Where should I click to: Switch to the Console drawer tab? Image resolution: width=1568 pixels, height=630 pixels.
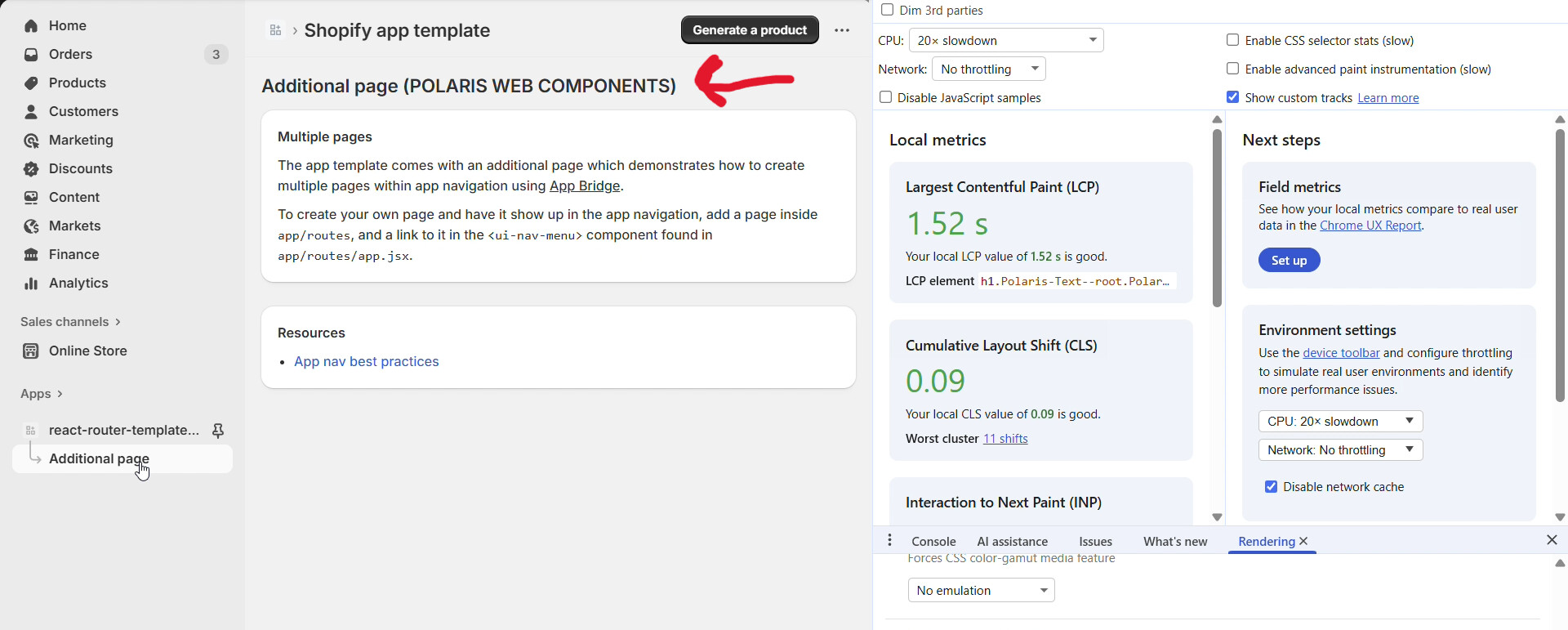[933, 542]
